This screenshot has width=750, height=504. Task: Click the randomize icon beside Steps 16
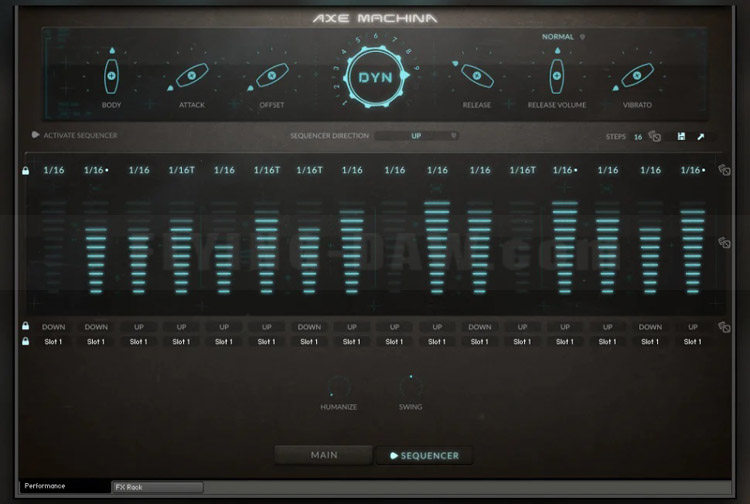tap(655, 136)
